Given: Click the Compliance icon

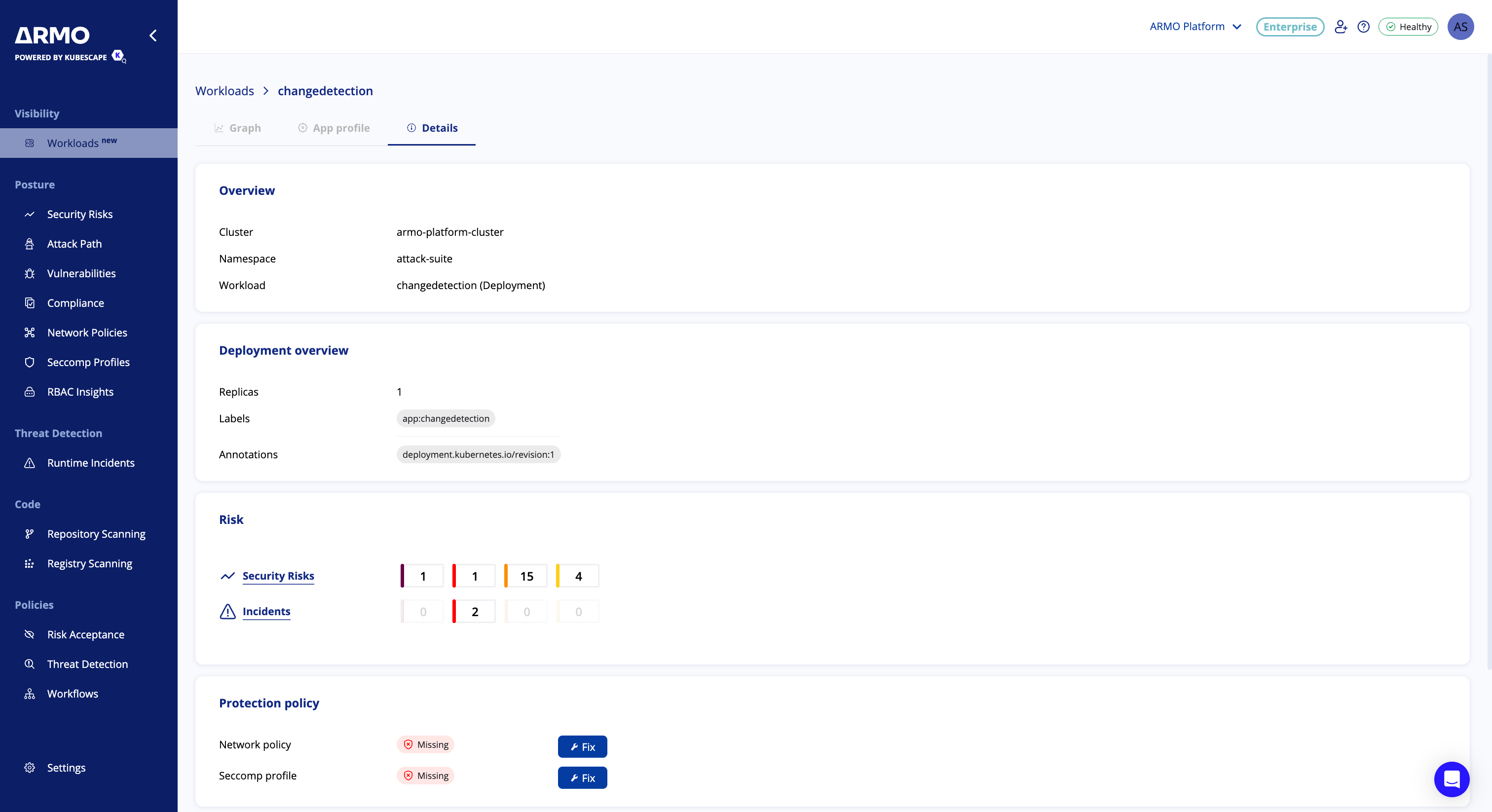Looking at the screenshot, I should coord(30,303).
